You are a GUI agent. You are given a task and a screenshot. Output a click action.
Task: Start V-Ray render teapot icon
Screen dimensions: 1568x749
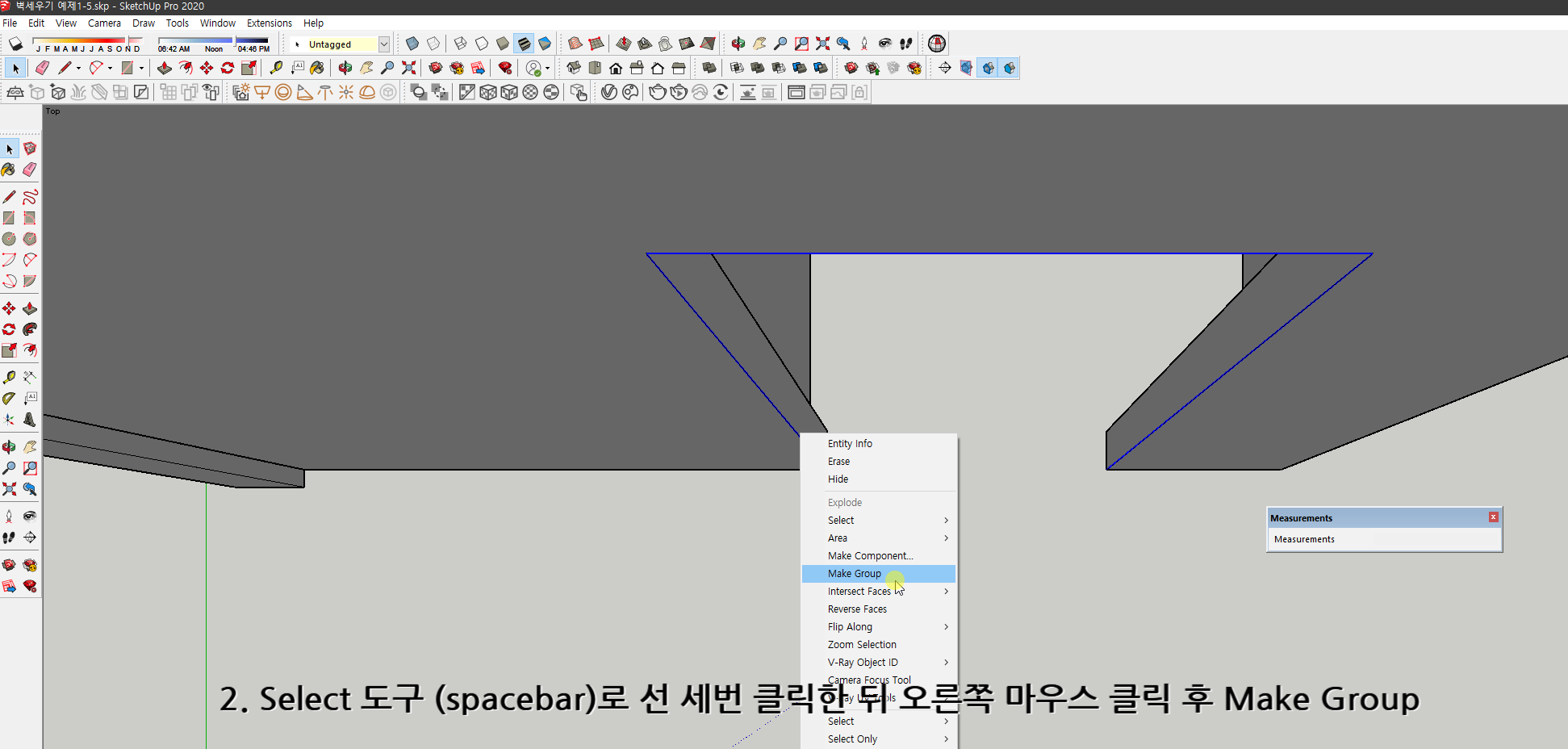coord(658,92)
